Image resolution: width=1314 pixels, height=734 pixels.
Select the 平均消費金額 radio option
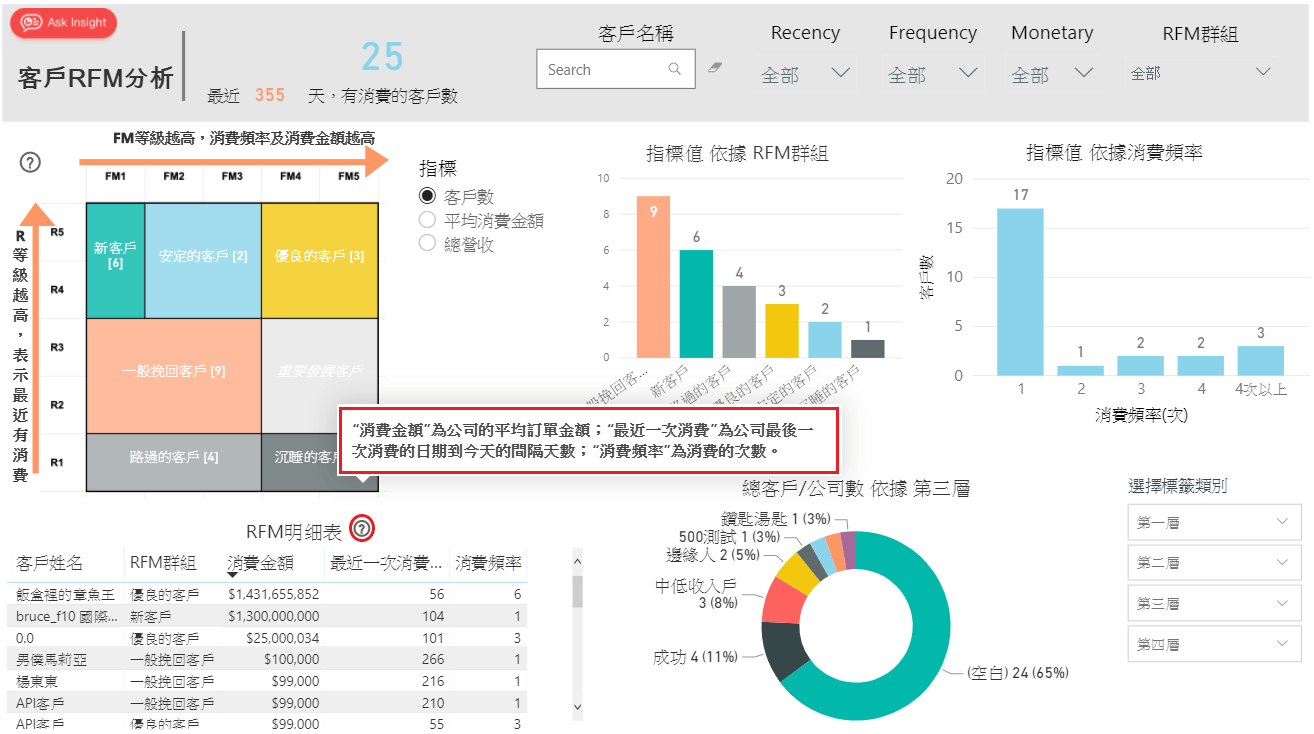pos(428,221)
